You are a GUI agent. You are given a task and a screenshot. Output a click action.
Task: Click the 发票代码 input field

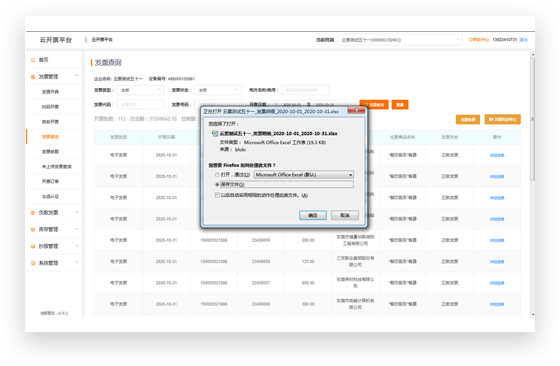tap(140, 105)
